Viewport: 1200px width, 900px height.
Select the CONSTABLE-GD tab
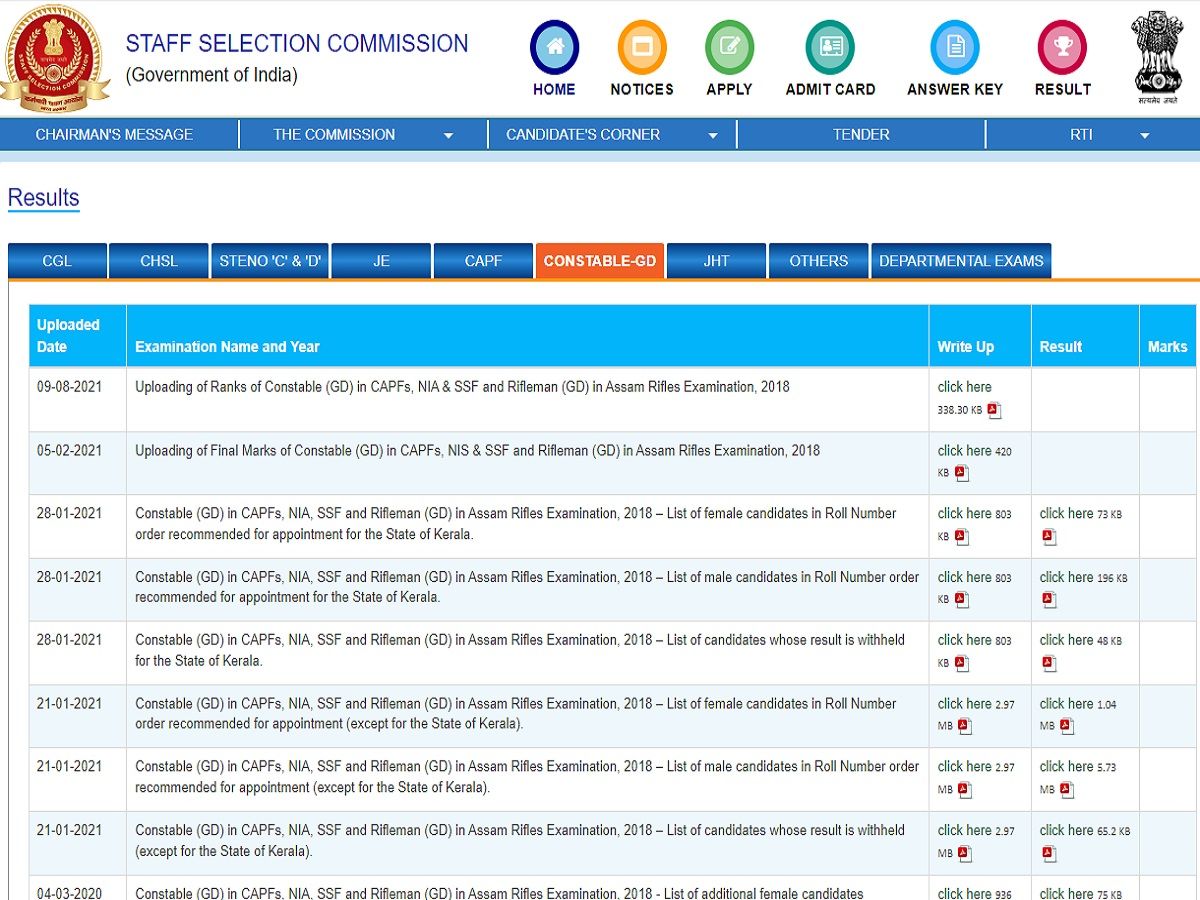600,261
